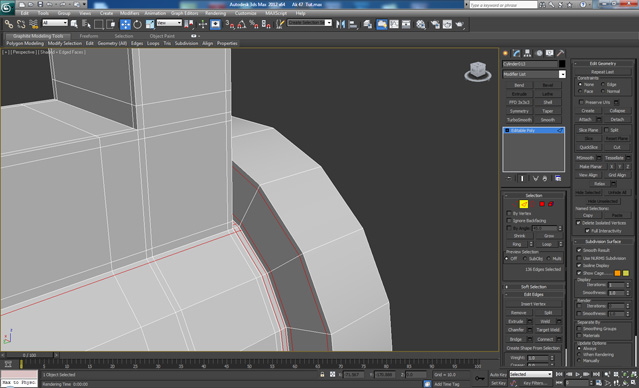639x388 pixels.
Task: Activate Select by Name tool
Action: pyautogui.click(x=86, y=24)
